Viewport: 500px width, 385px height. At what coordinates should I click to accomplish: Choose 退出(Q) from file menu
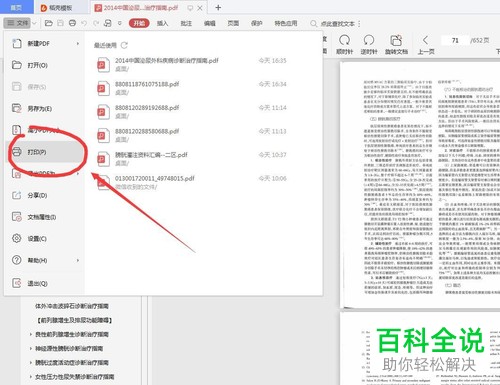[45, 283]
